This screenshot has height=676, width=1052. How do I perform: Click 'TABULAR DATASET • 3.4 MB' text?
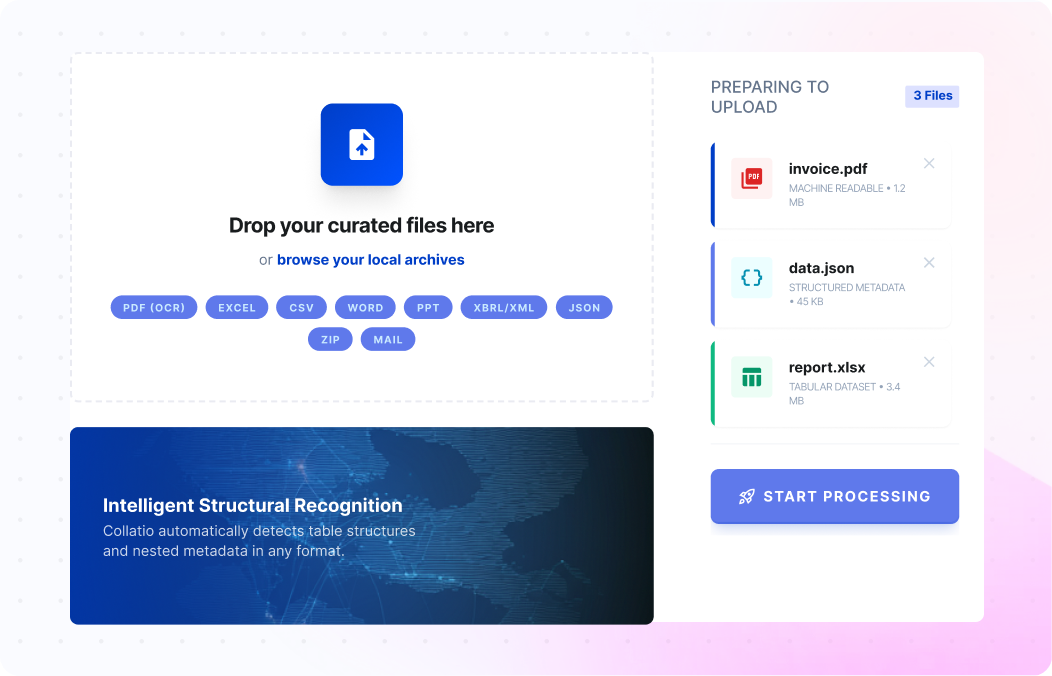pos(844,394)
